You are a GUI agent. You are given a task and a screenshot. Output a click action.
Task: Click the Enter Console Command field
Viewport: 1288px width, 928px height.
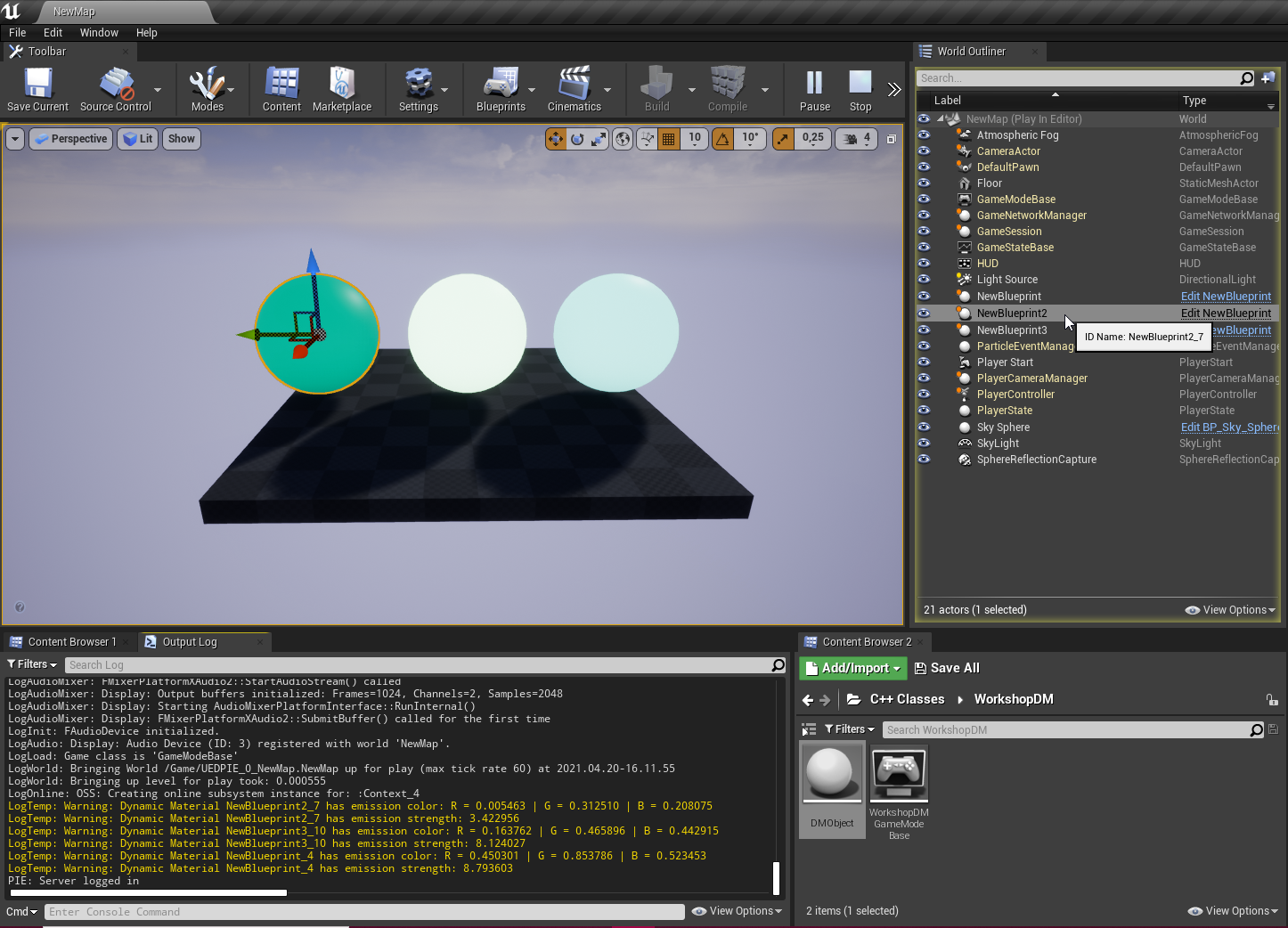[x=364, y=912]
